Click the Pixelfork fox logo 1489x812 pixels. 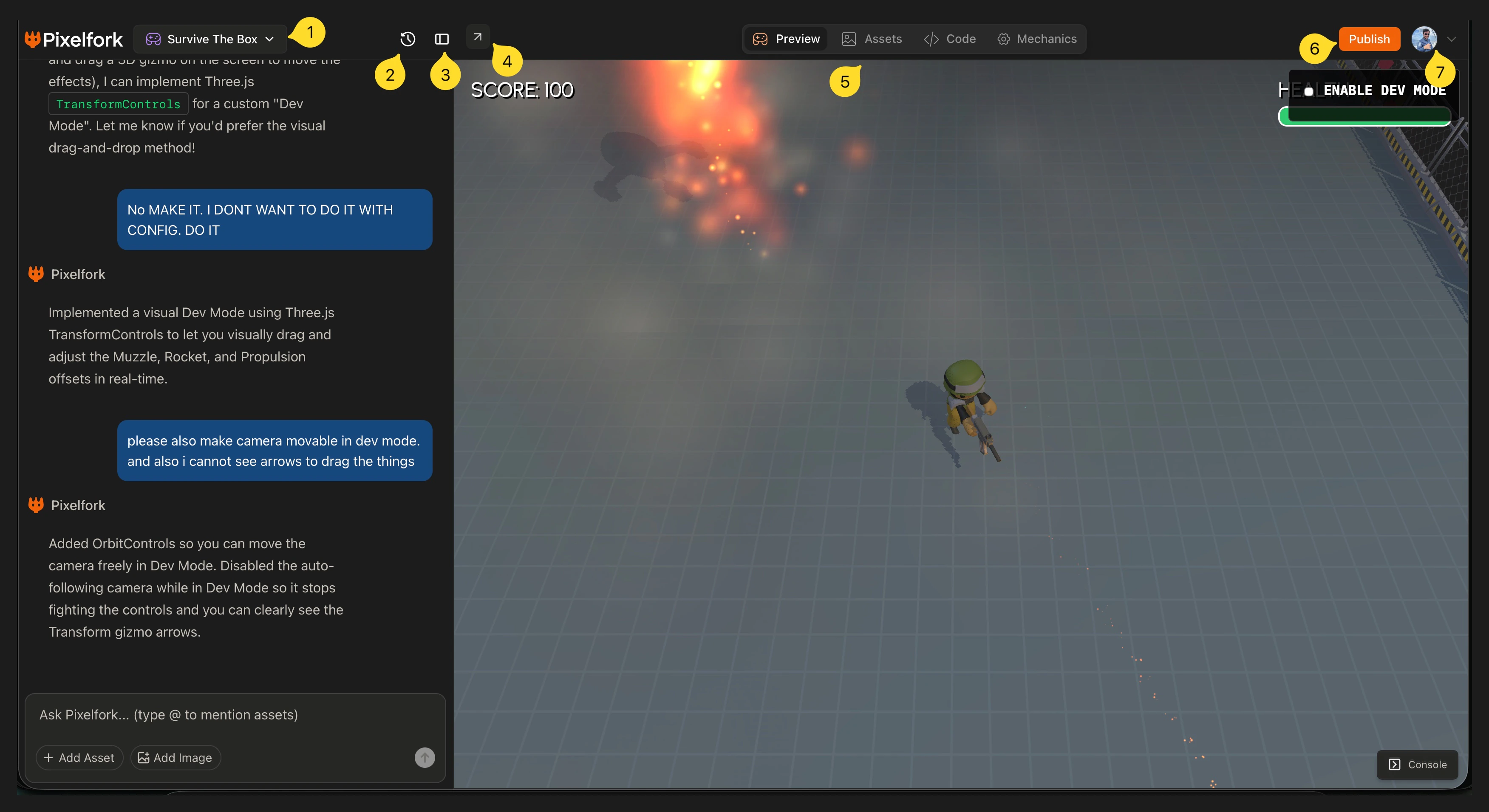pos(33,39)
